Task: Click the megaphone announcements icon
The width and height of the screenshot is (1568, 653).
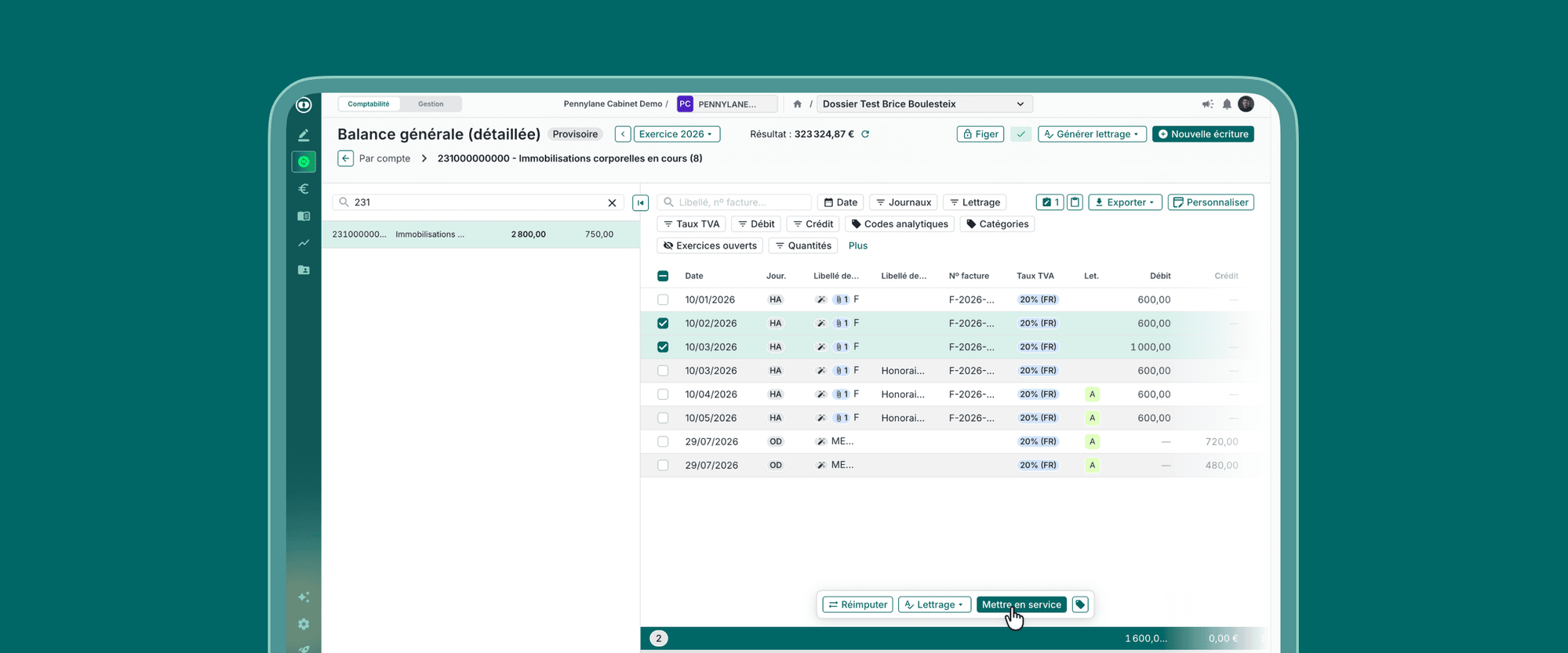Action: click(x=1207, y=104)
